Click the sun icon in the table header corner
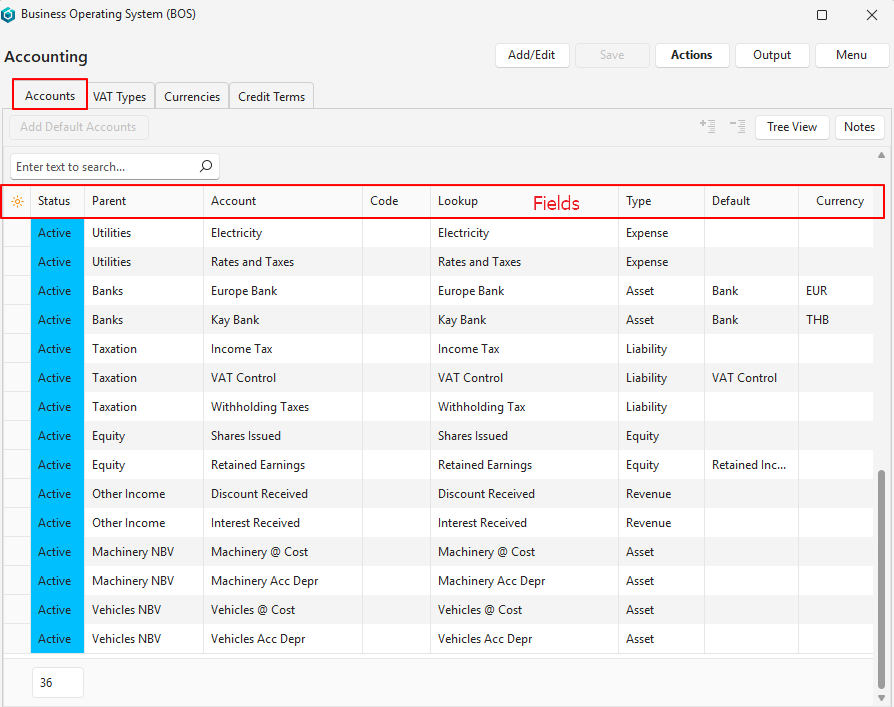Image resolution: width=894 pixels, height=707 pixels. coord(16,201)
